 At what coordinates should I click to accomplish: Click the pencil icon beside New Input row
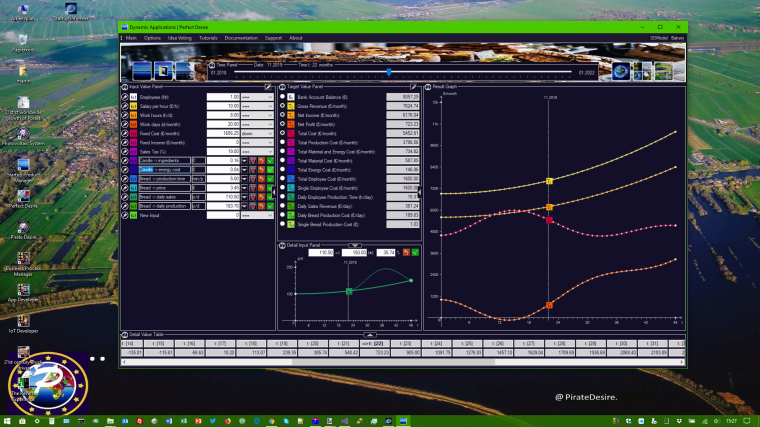coord(125,215)
